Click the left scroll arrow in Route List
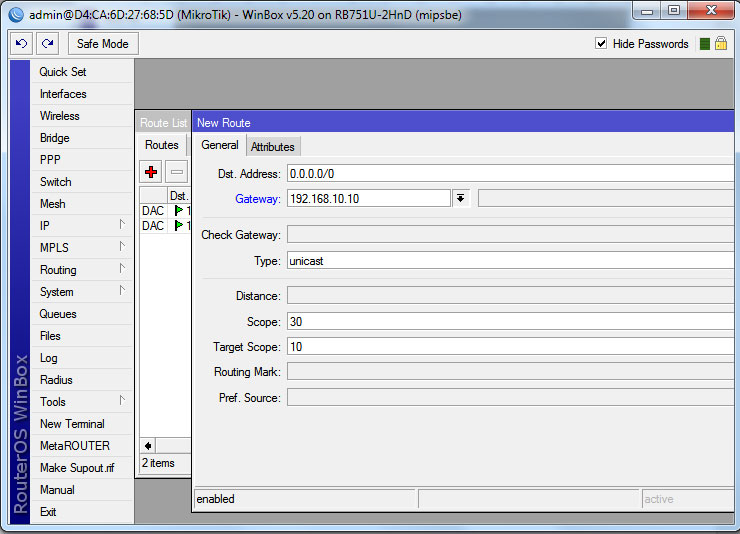 point(149,445)
